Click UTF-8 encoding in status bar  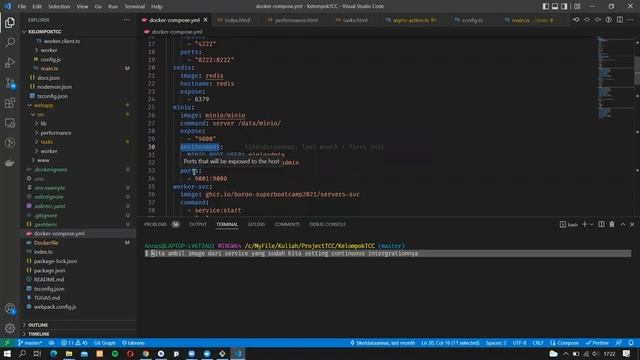519,343
